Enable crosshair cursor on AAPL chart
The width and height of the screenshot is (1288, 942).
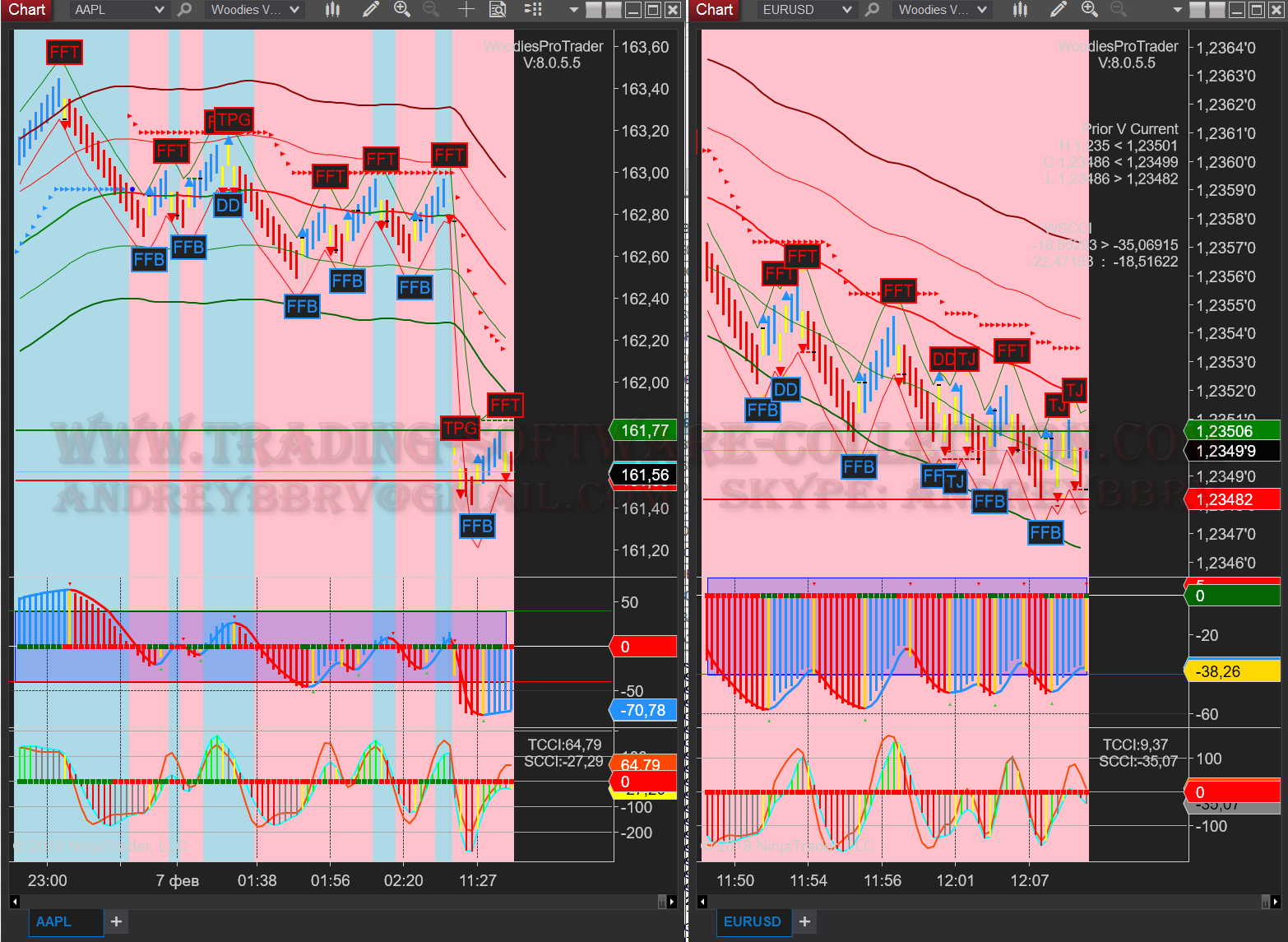(x=466, y=10)
